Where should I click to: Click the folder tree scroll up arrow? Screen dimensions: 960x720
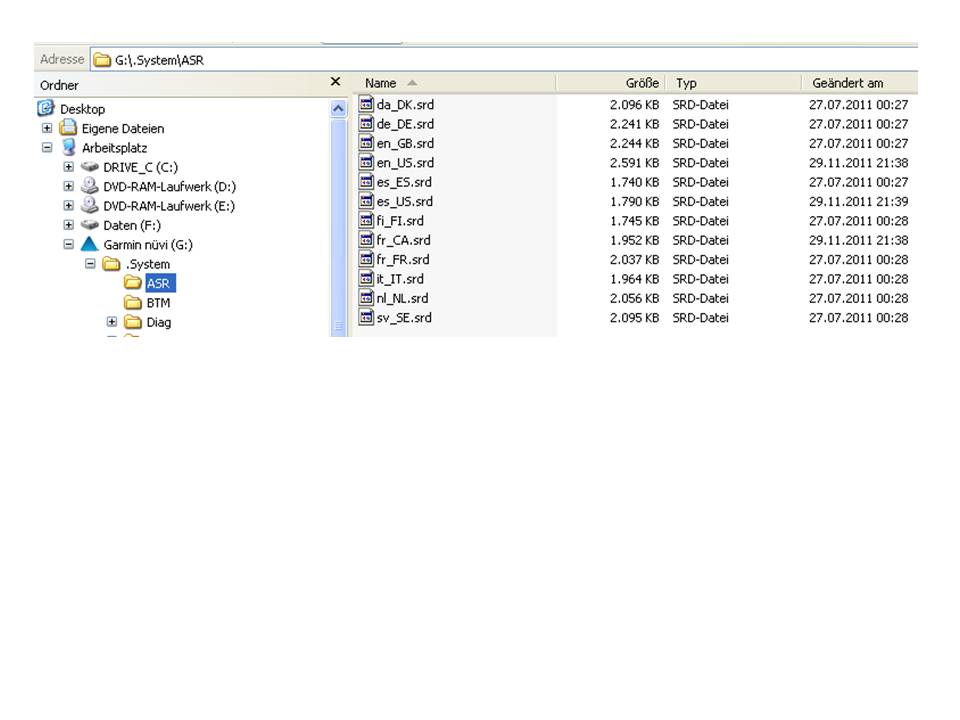(x=338, y=109)
